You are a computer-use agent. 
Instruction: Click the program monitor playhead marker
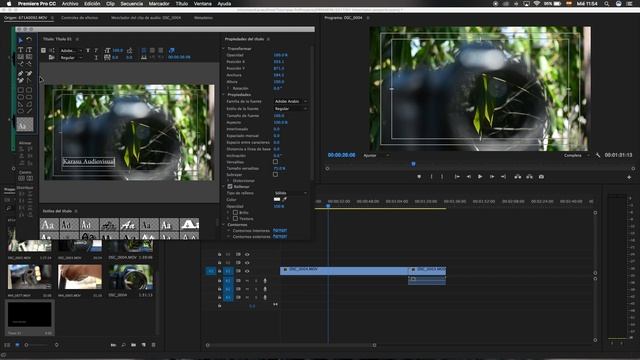tap(413, 164)
